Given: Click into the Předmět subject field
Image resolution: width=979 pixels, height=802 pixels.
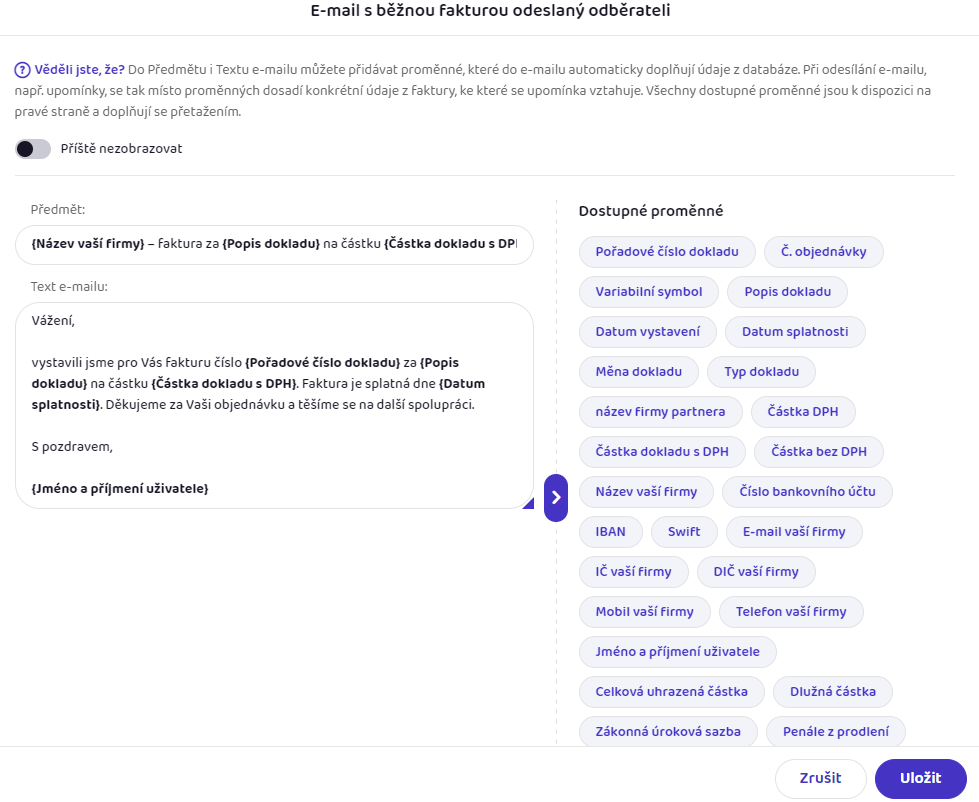Looking at the screenshot, I should [x=274, y=245].
